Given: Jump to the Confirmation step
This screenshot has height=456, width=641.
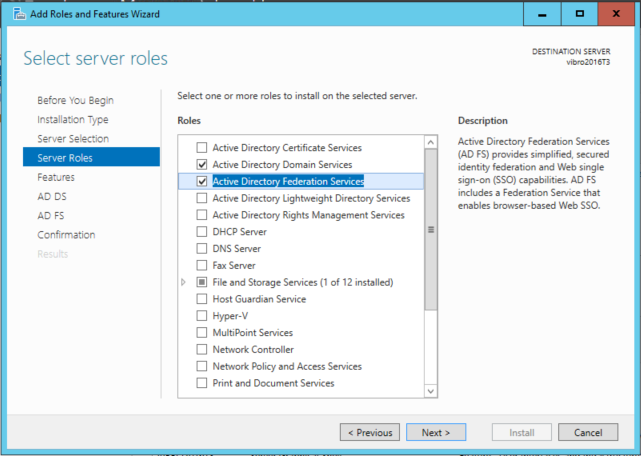Looking at the screenshot, I should [66, 235].
